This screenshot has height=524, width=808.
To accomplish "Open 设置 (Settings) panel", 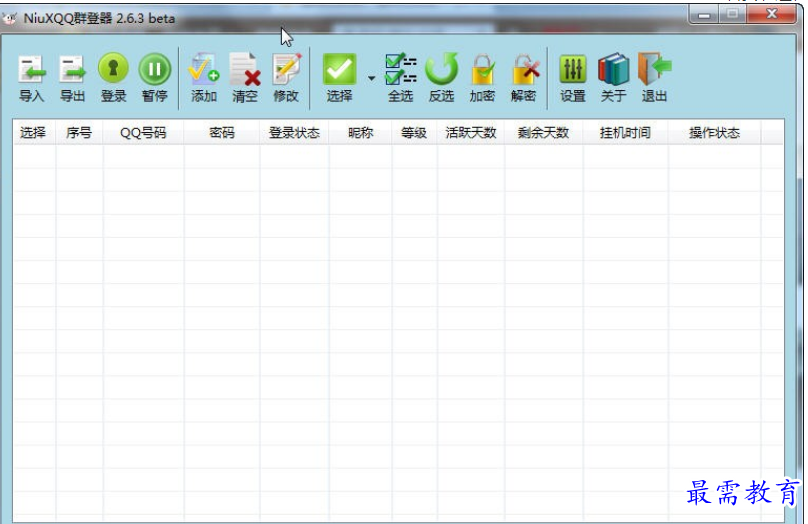I will [573, 77].
